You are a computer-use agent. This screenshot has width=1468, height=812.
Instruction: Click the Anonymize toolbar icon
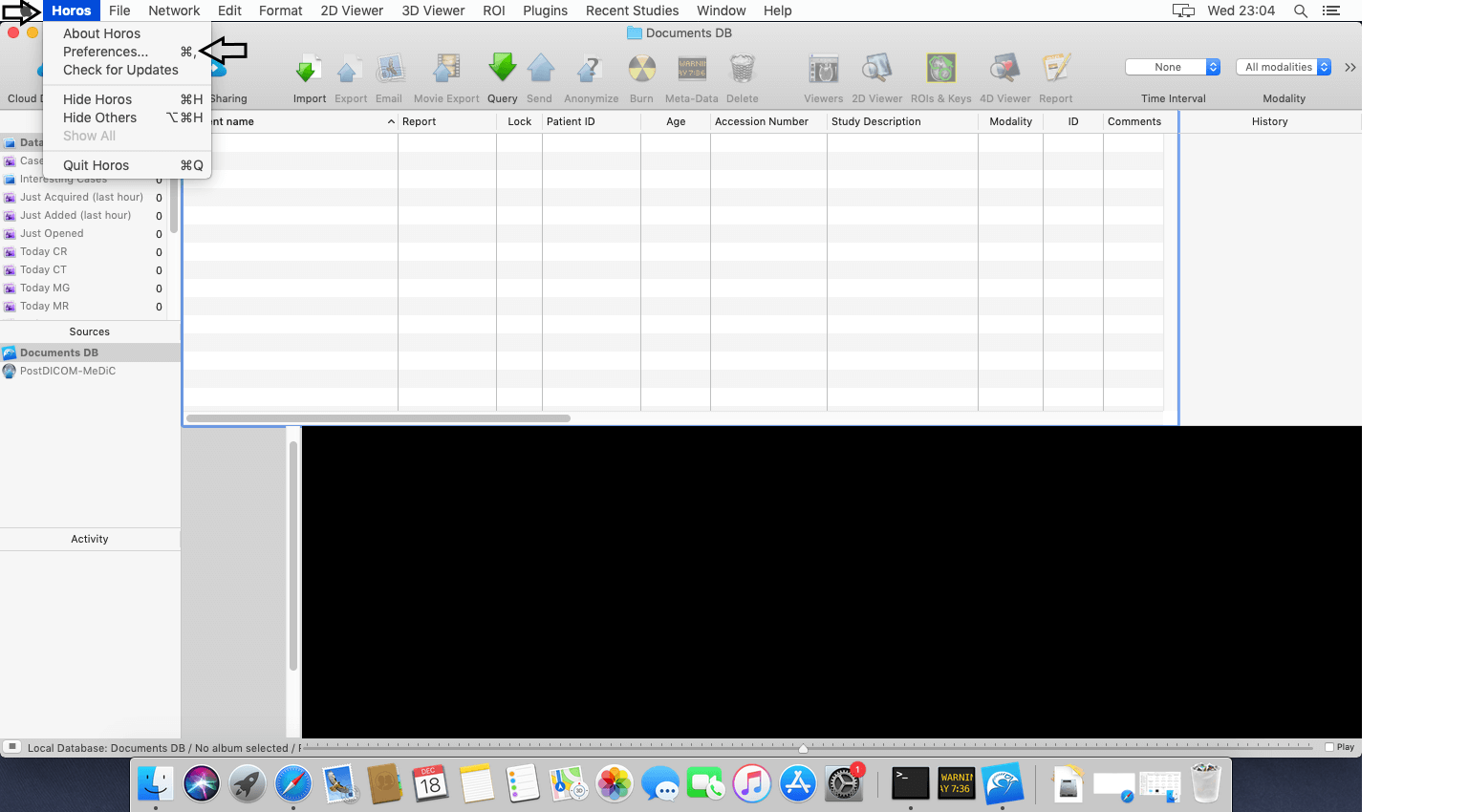[591, 69]
